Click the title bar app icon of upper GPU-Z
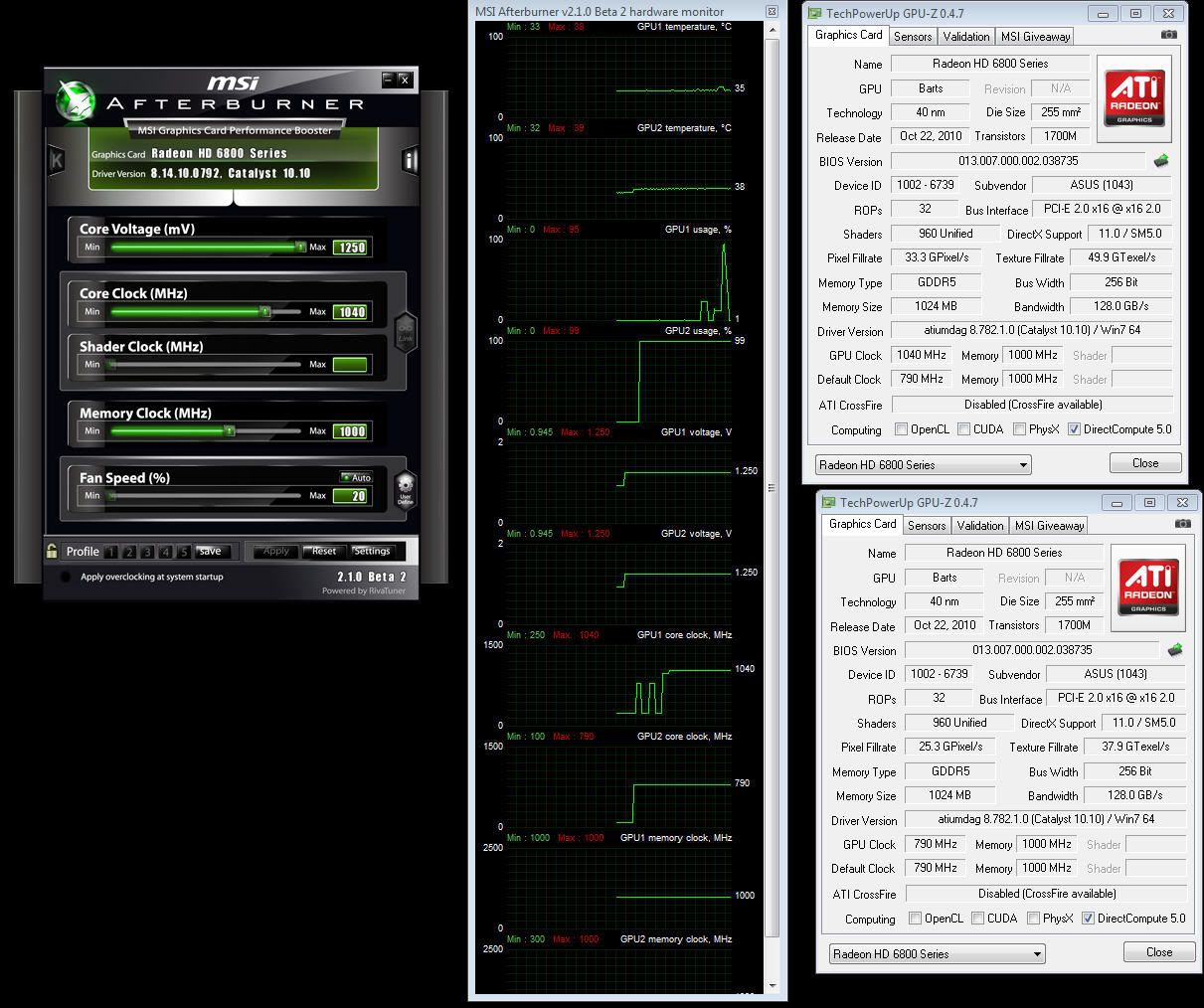 point(815,14)
